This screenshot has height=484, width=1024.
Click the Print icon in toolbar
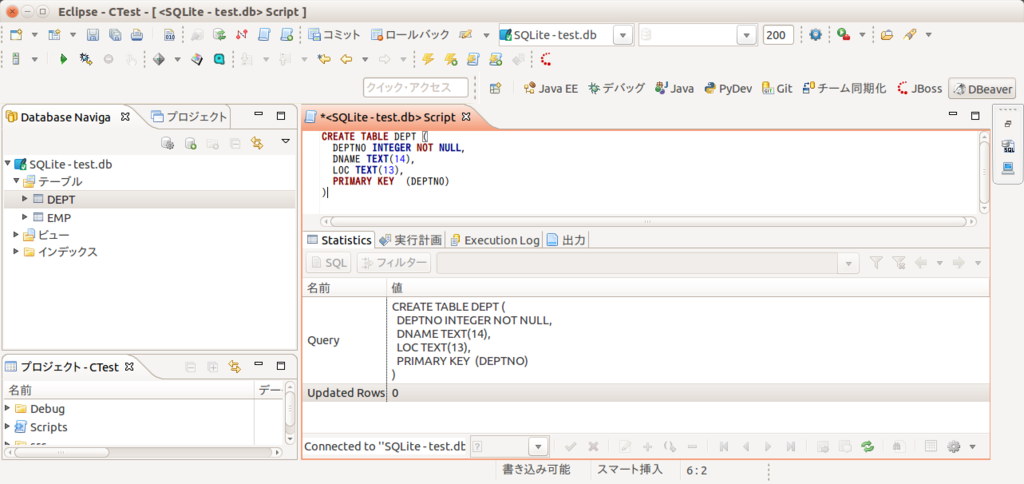(136, 35)
